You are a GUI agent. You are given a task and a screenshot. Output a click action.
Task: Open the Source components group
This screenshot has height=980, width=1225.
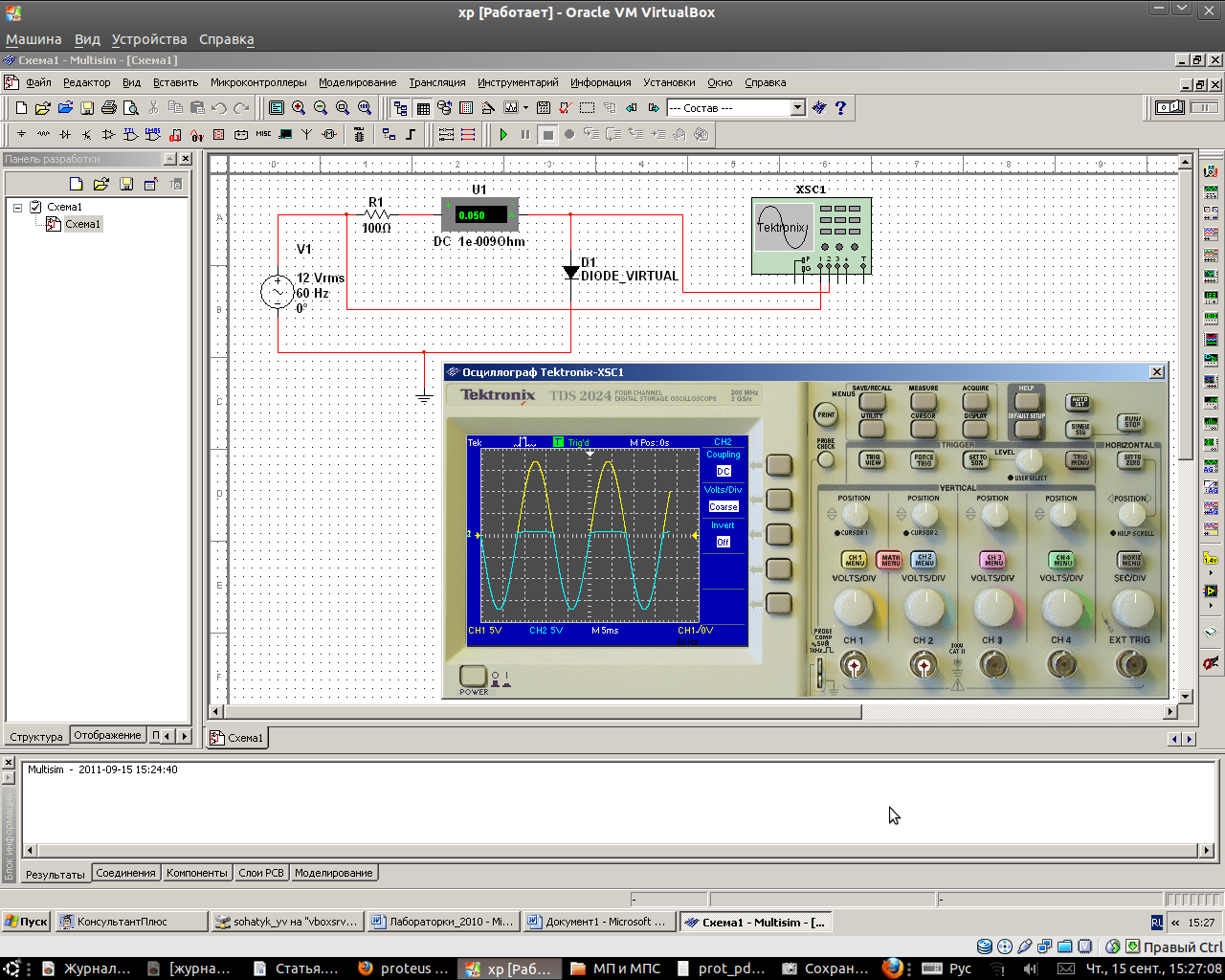point(21,135)
